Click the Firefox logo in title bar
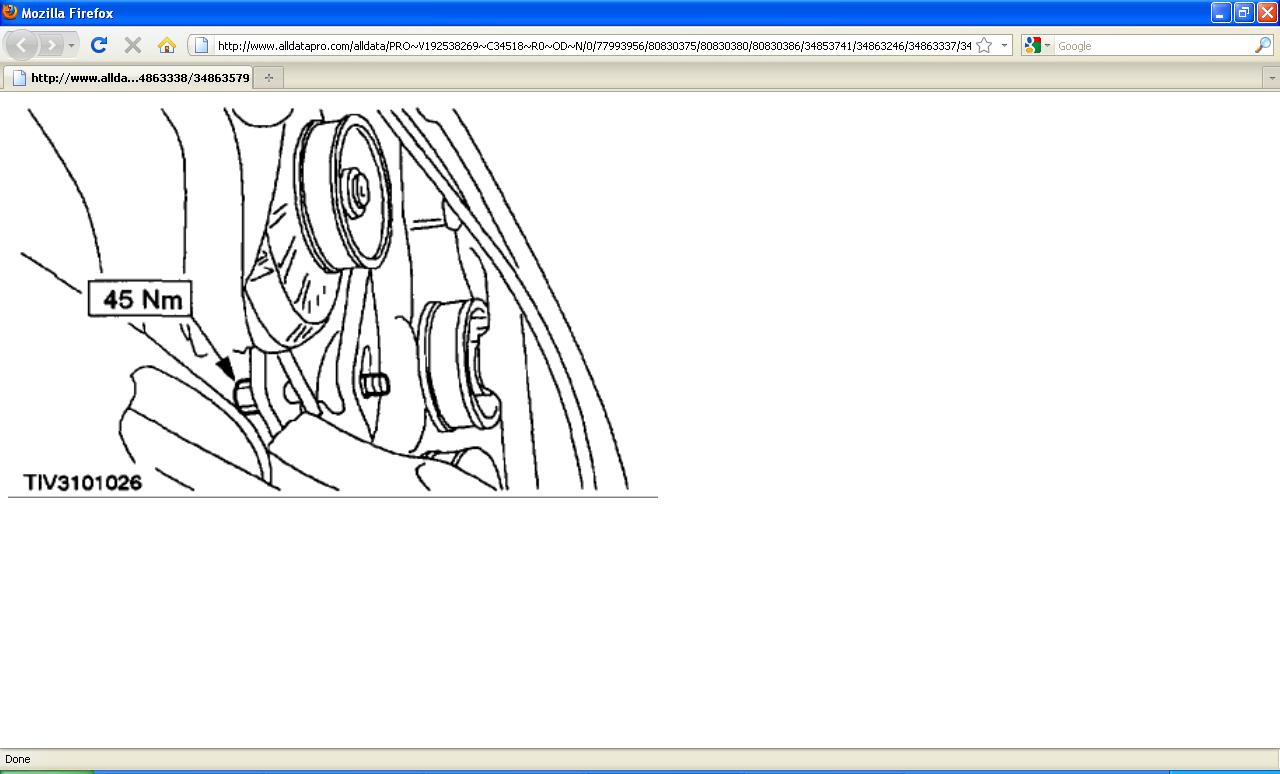 [x=10, y=12]
